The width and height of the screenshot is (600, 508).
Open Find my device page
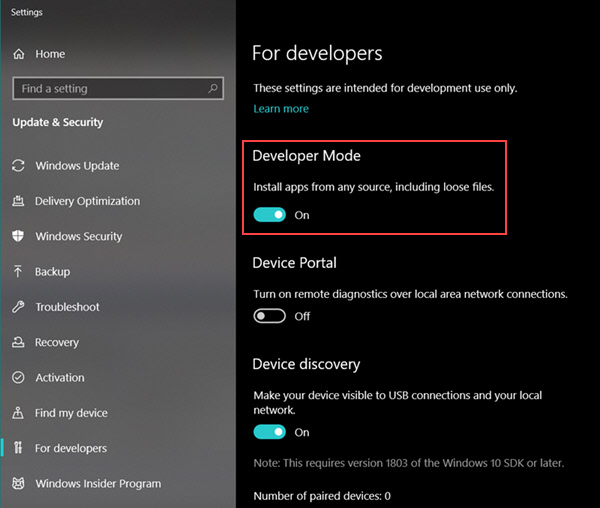pos(71,413)
